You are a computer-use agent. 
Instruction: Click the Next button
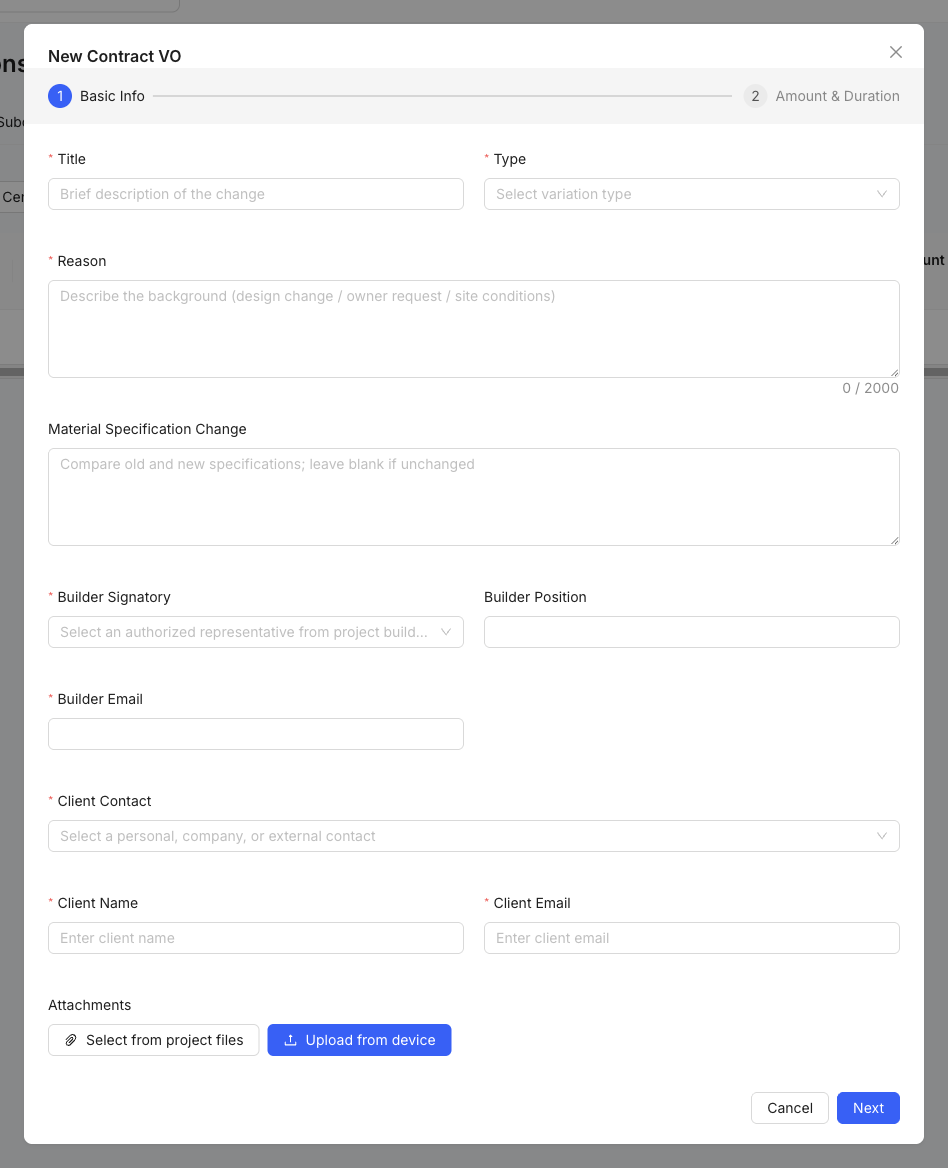tap(868, 1108)
